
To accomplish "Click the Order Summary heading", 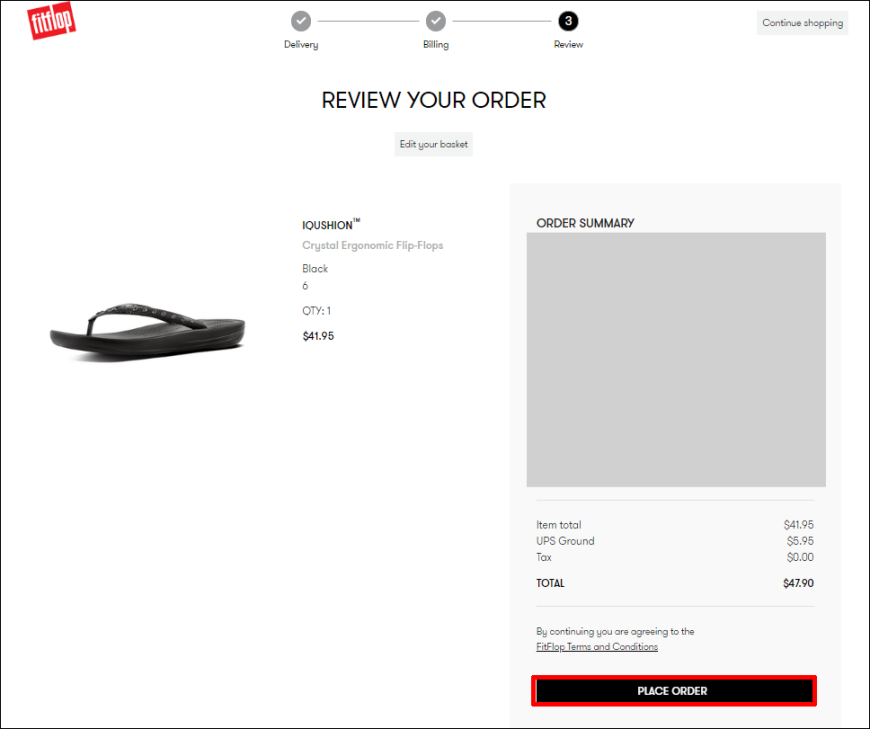I will point(585,223).
